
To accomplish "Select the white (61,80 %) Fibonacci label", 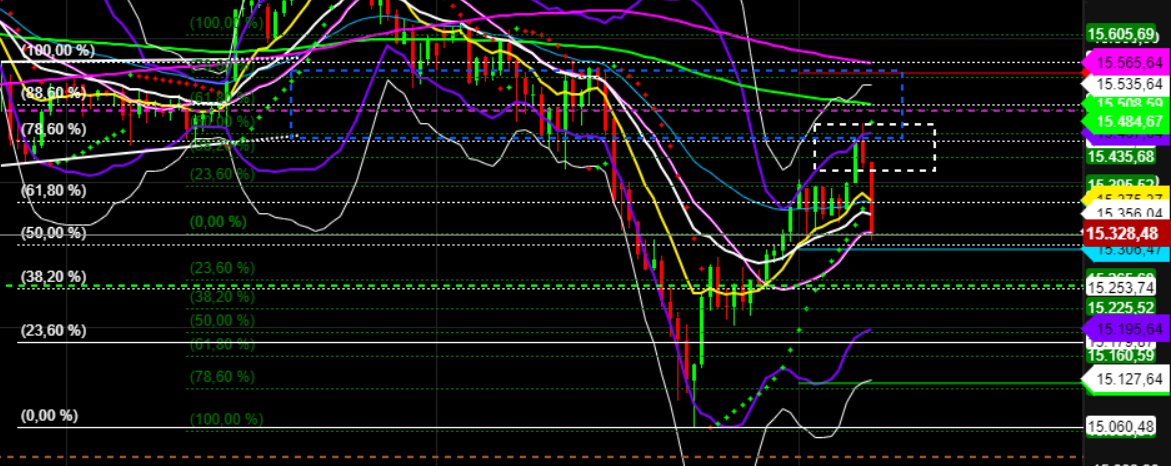I will coord(55,190).
